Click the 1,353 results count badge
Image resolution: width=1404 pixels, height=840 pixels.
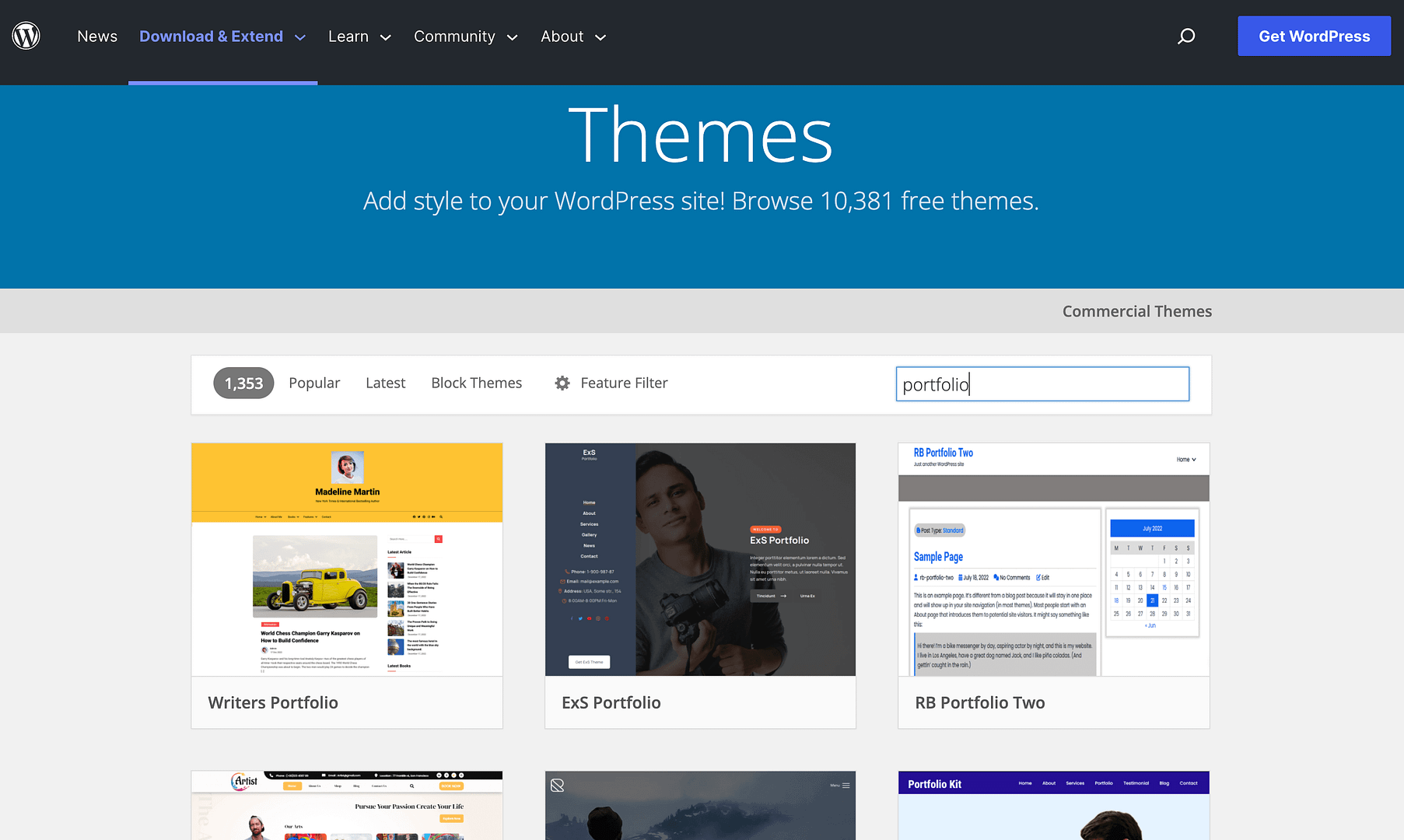point(243,383)
